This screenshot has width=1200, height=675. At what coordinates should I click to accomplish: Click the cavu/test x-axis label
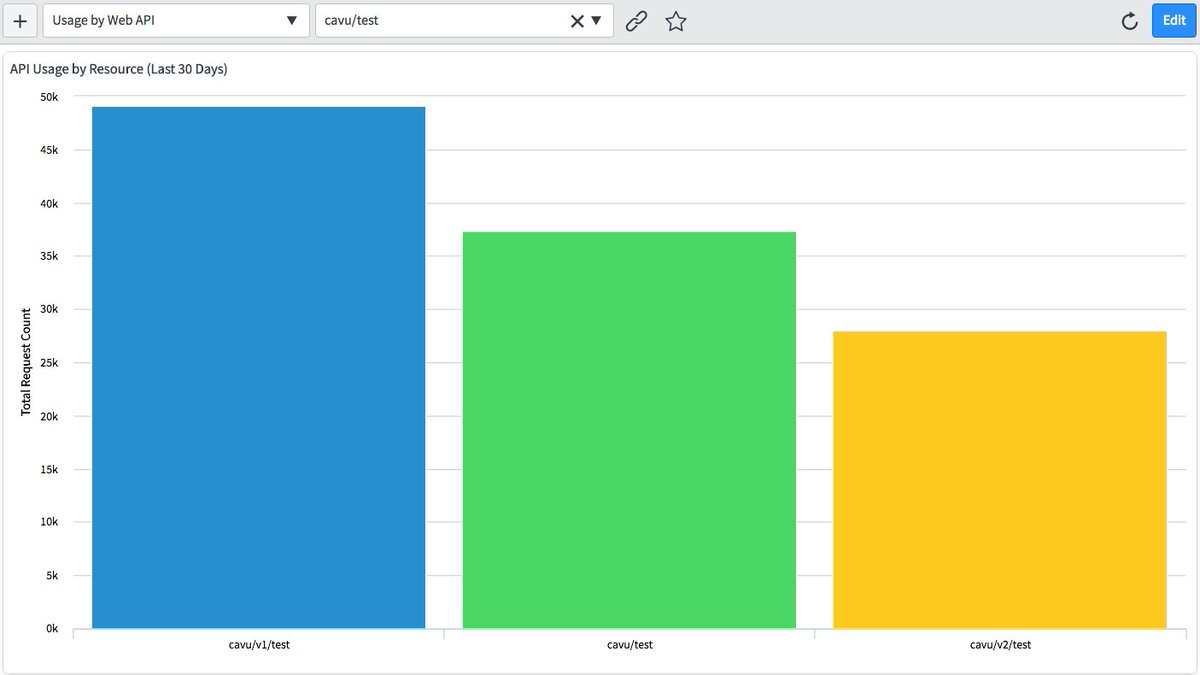[630, 645]
